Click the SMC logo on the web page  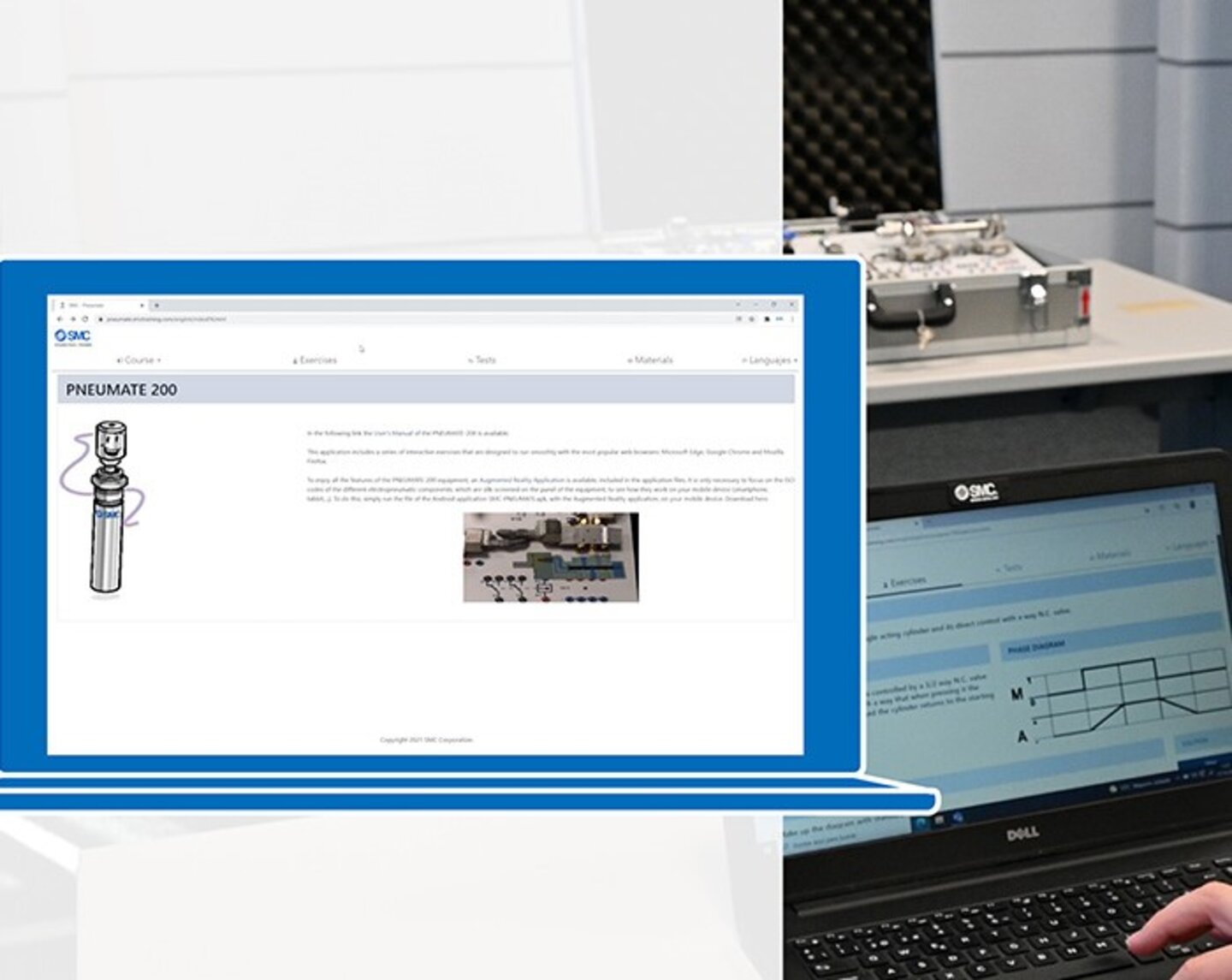pyautogui.click(x=73, y=337)
